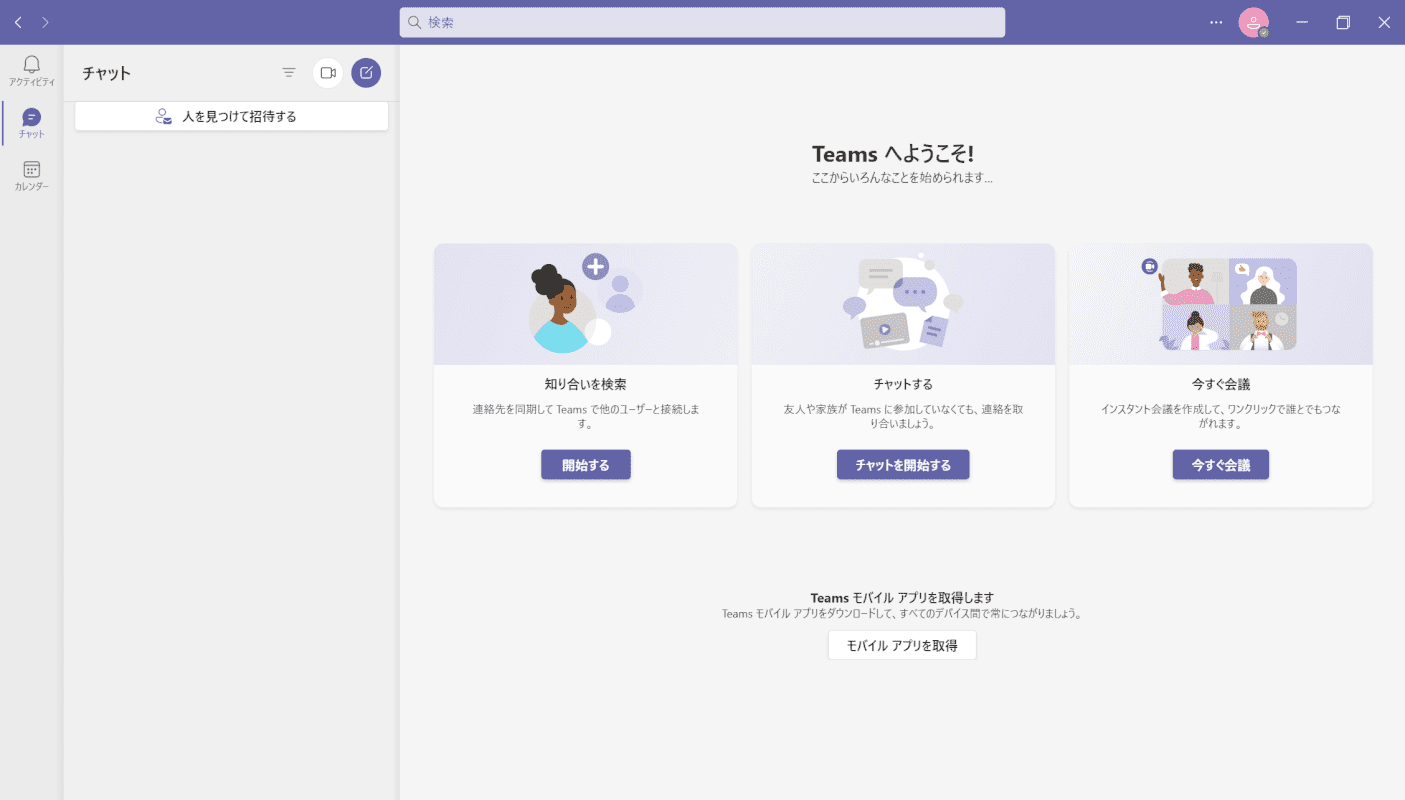1405x800 pixels.
Task: Click the new chat compose icon
Action: coord(366,73)
